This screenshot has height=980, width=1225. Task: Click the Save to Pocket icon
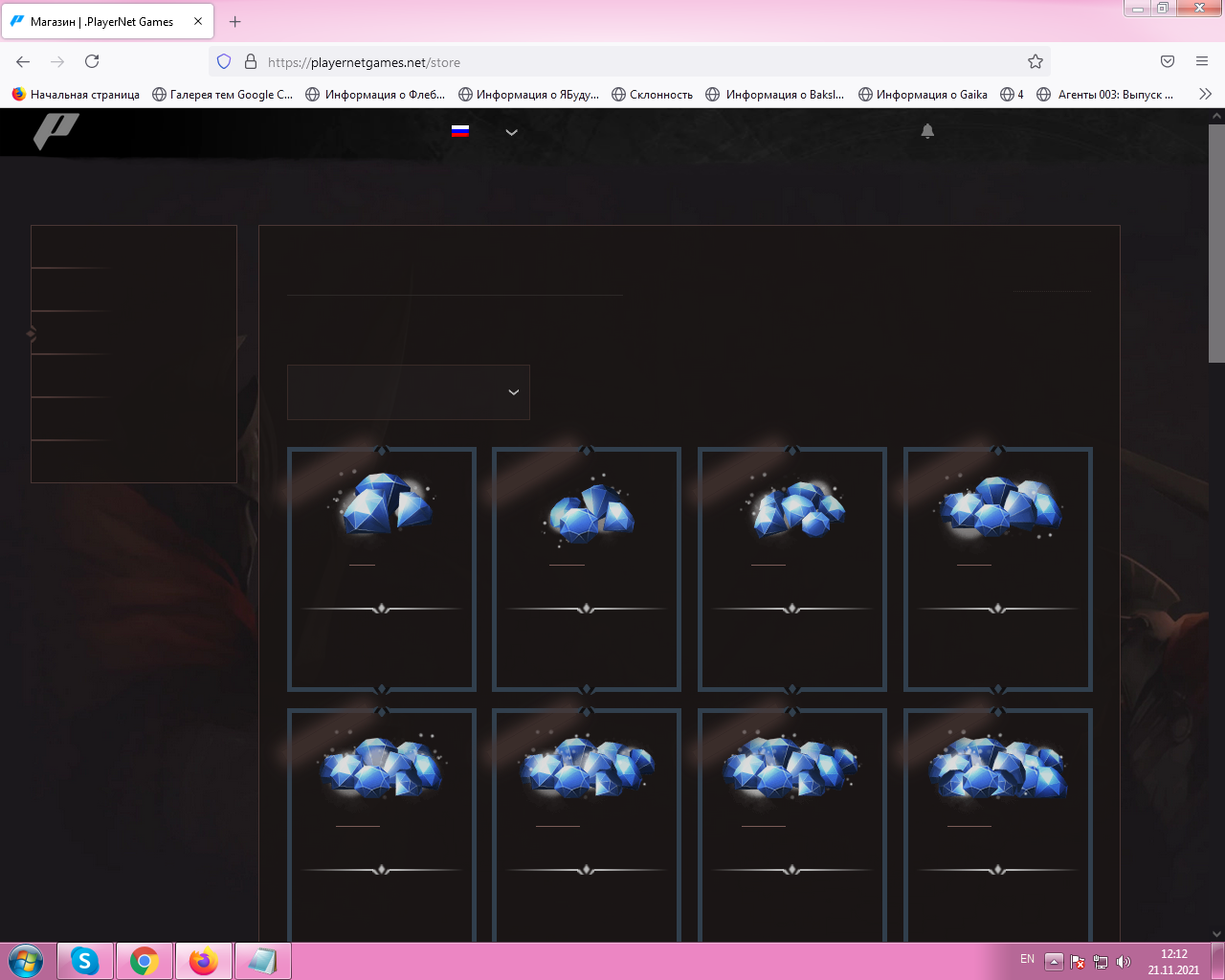pos(1167,61)
